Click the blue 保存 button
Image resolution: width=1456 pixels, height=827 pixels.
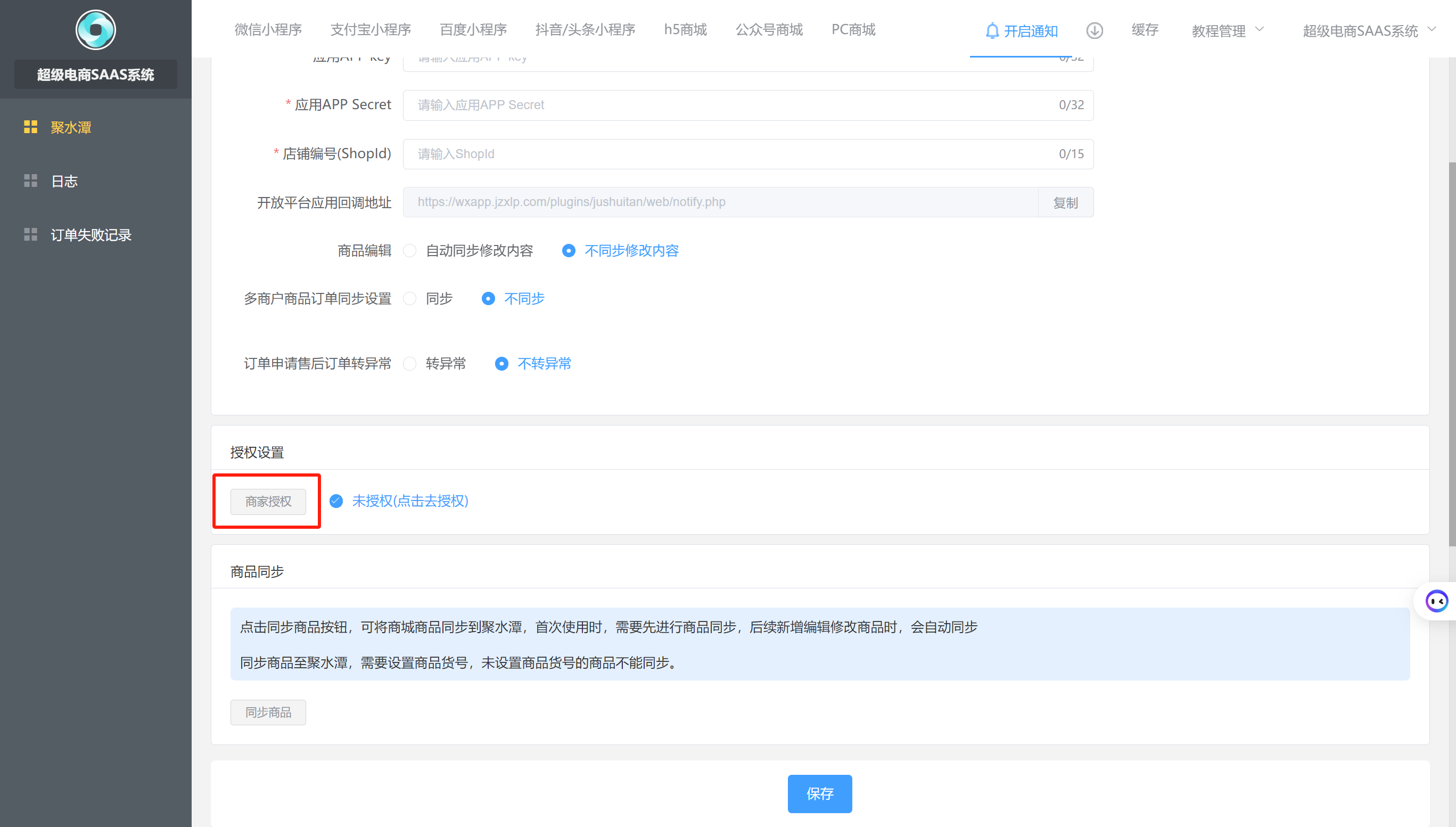point(819,793)
